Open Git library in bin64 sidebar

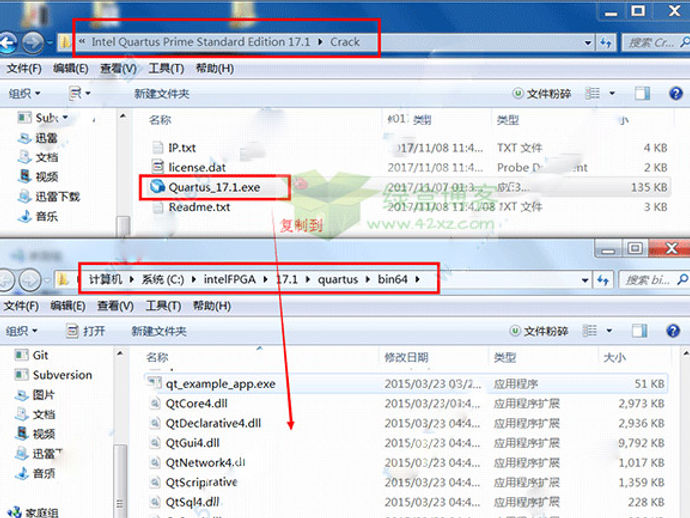click(x=31, y=355)
